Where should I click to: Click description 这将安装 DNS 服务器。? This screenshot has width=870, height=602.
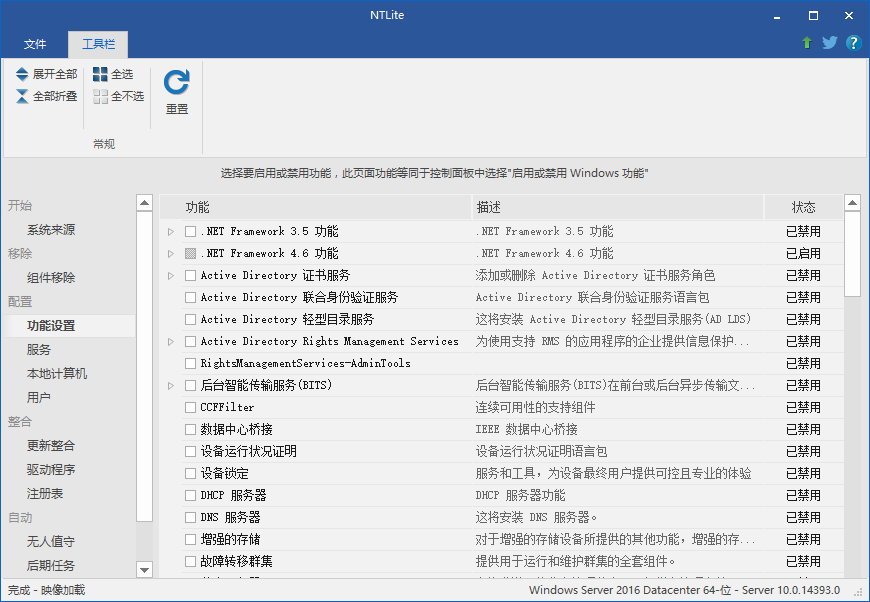click(x=536, y=518)
